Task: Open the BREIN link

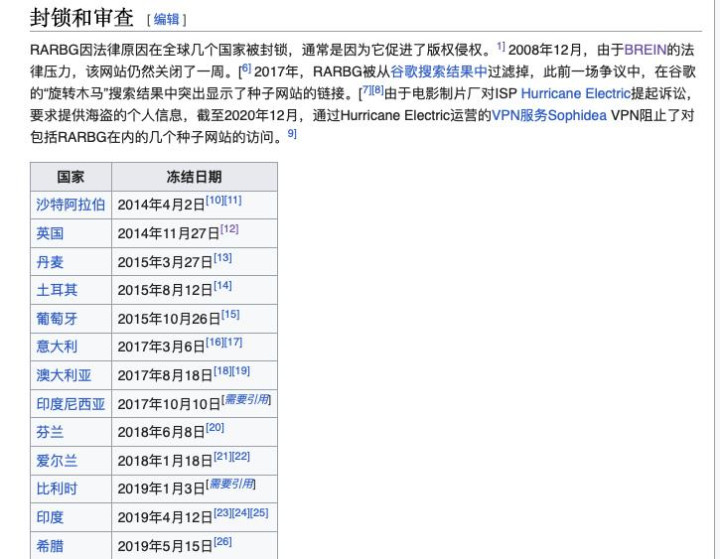Action: (645, 50)
